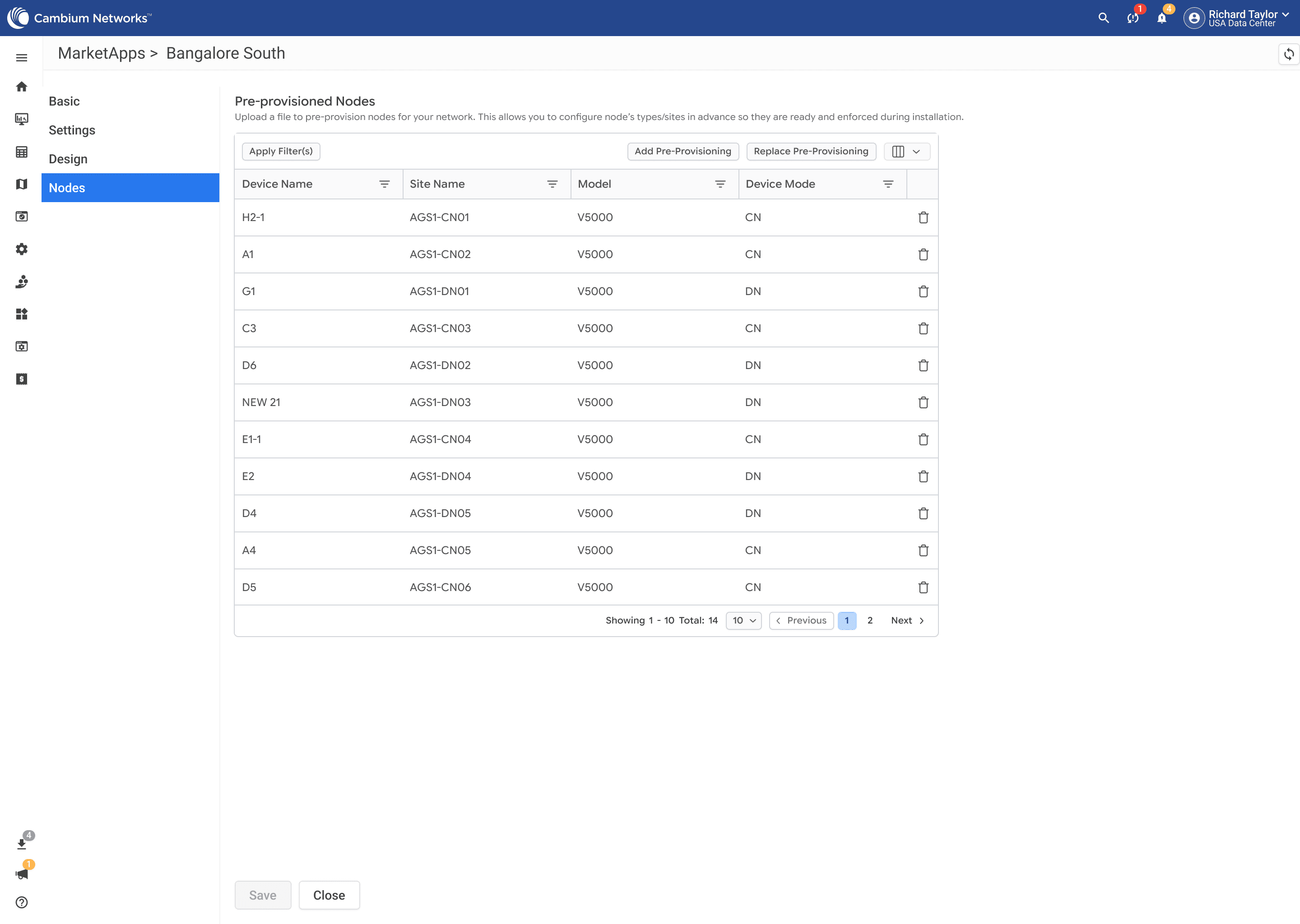Image resolution: width=1300 pixels, height=924 pixels.
Task: Delete the H2-1 node row
Action: (923, 217)
